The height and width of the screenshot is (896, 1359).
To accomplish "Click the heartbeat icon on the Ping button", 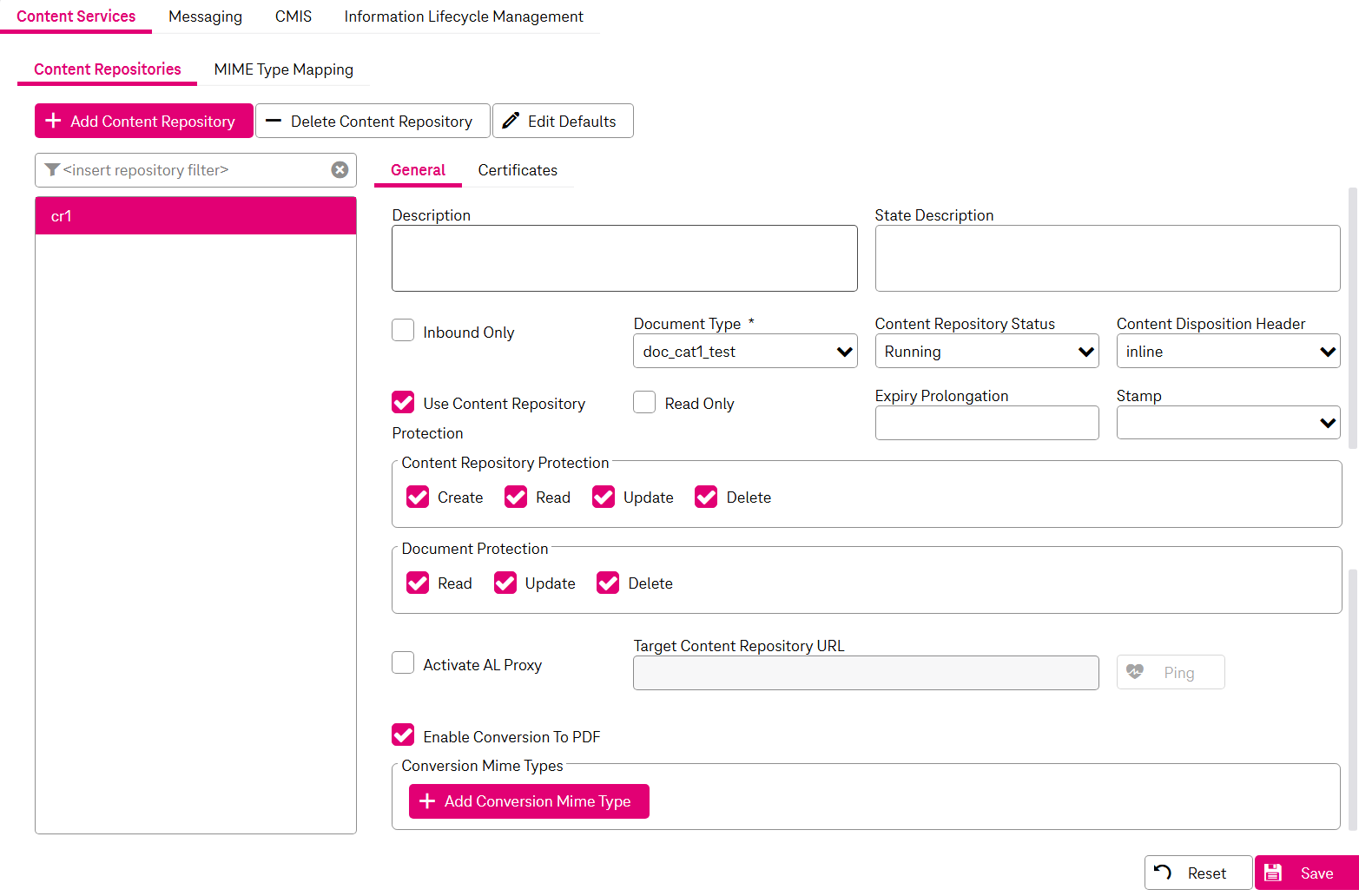I will (1135, 672).
